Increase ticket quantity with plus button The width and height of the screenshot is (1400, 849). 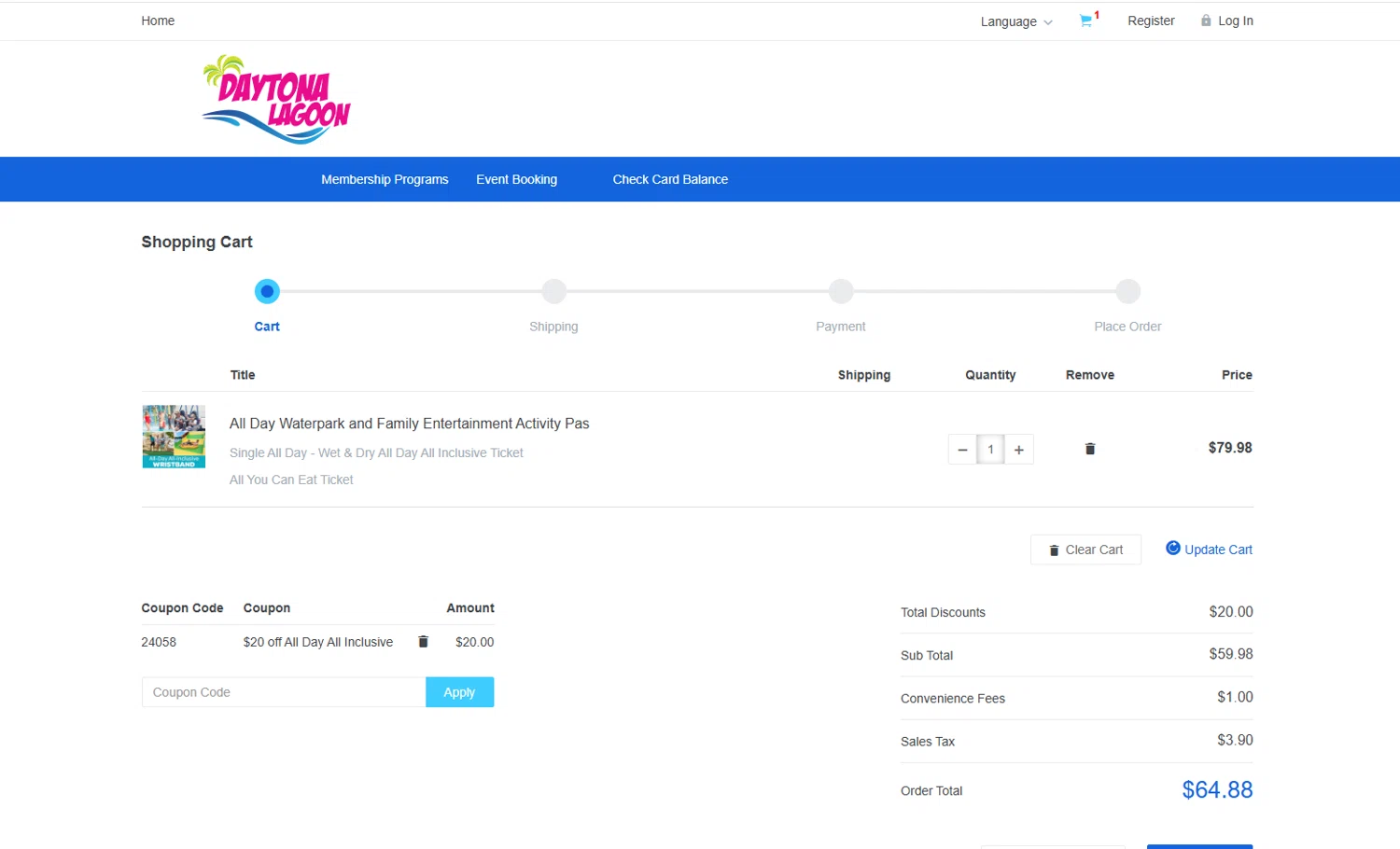(x=1019, y=450)
